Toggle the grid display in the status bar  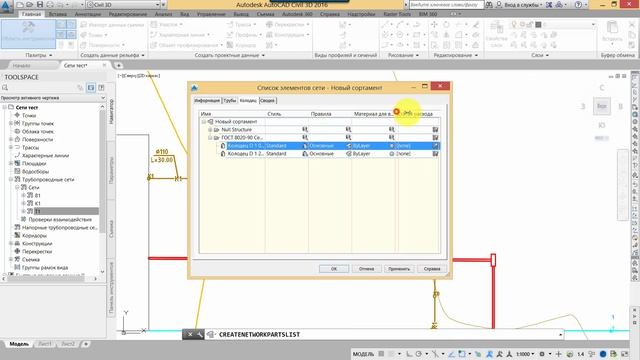[x=381, y=354]
